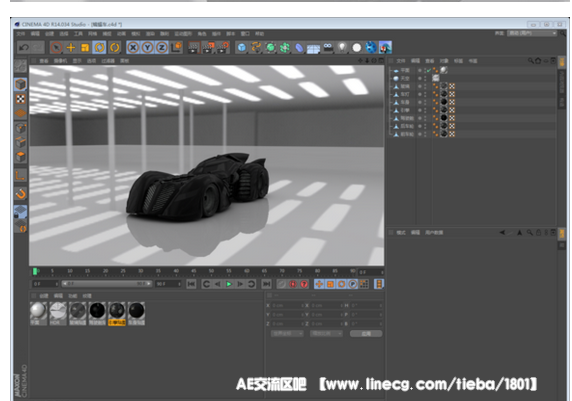Switch to Model mode cube icon
This screenshot has width=572, height=401.
20,84
